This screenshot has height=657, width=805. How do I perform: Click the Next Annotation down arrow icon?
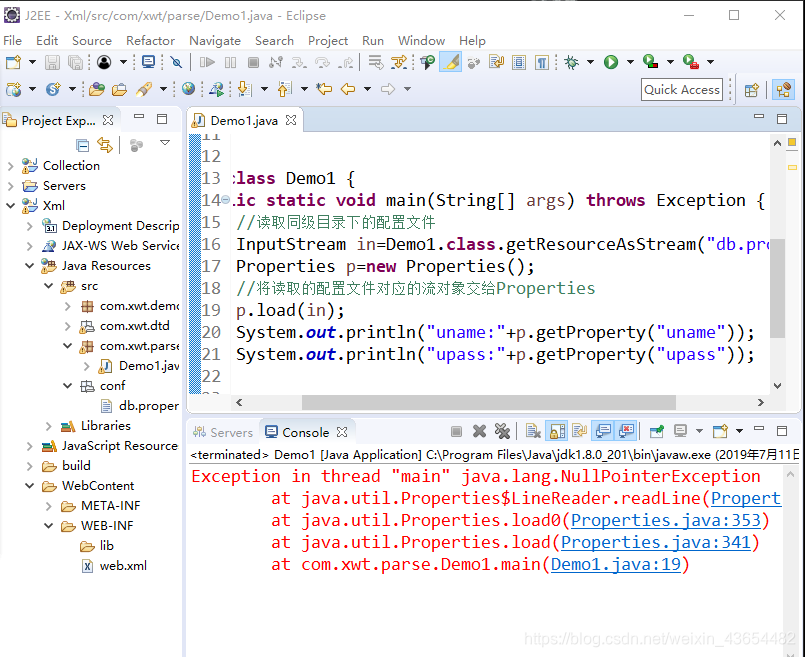coord(245,89)
